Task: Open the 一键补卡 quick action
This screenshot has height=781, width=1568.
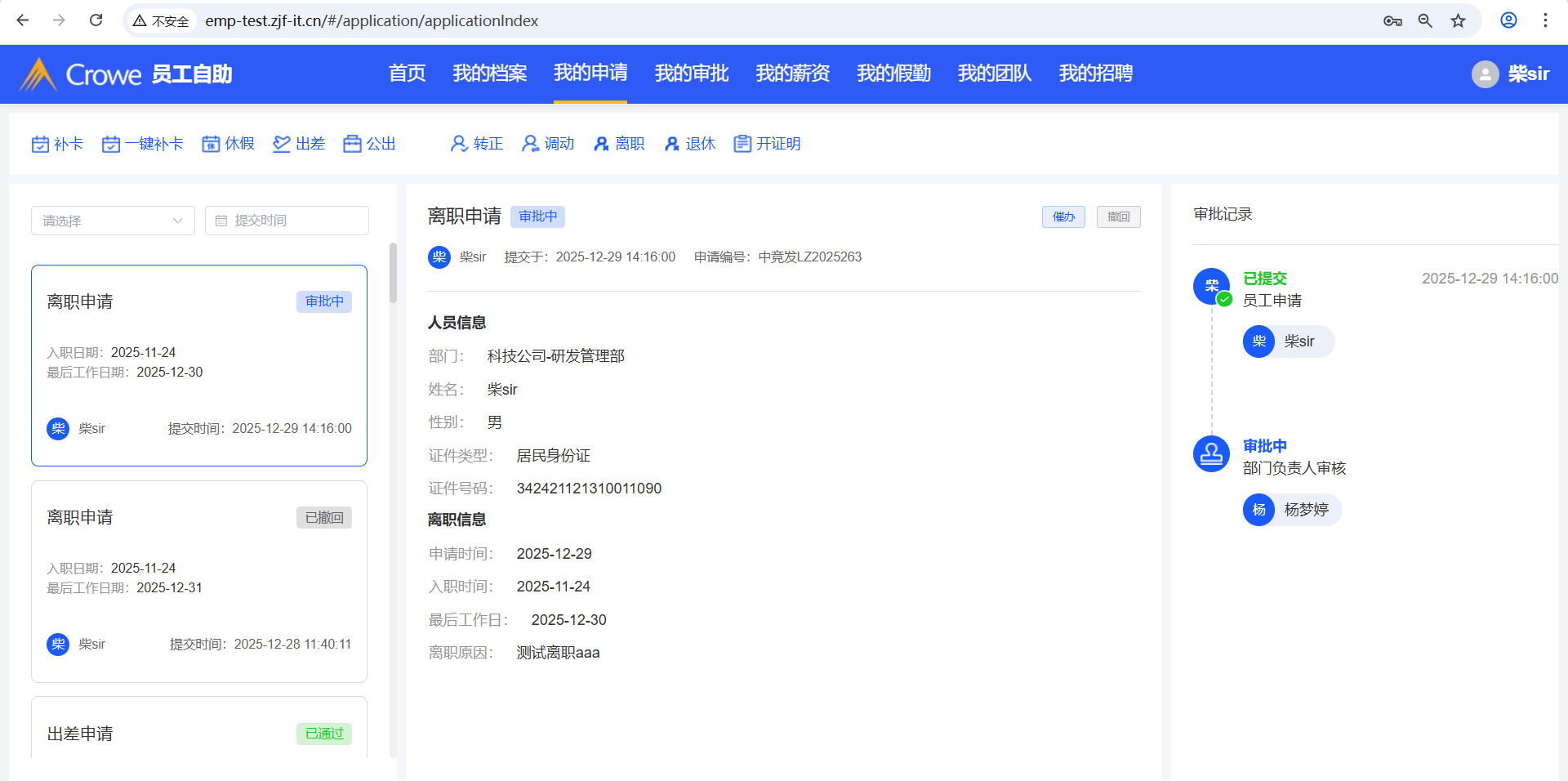Action: coord(142,145)
